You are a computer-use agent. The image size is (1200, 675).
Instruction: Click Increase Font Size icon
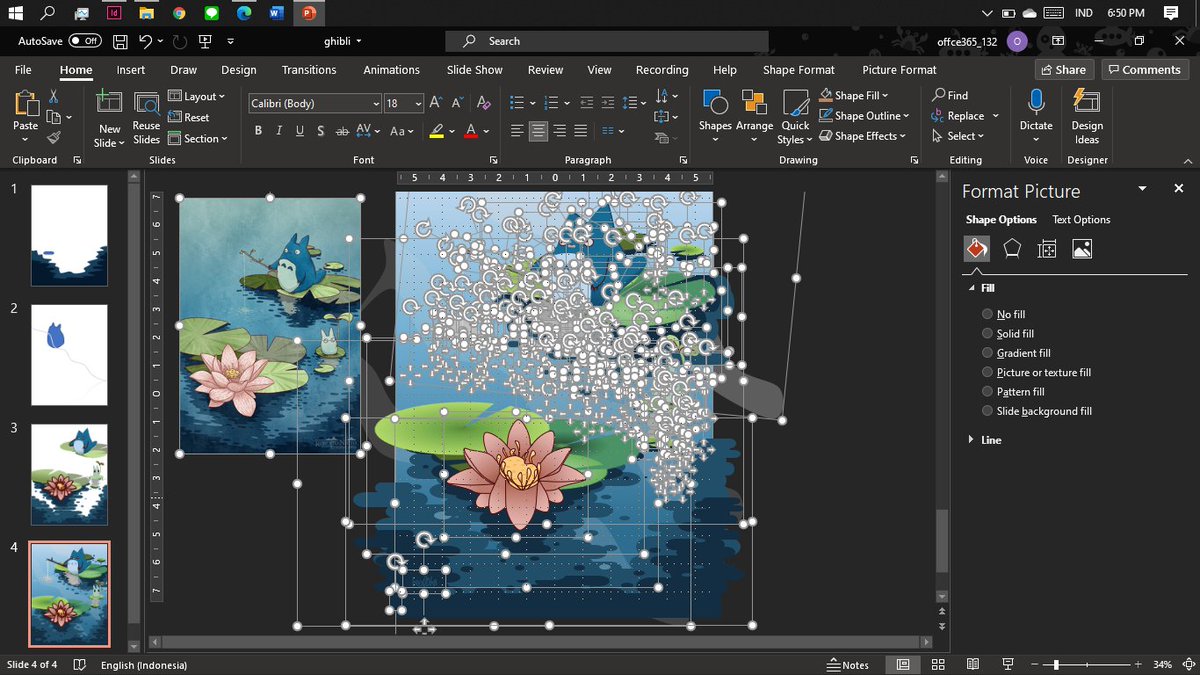[x=436, y=103]
